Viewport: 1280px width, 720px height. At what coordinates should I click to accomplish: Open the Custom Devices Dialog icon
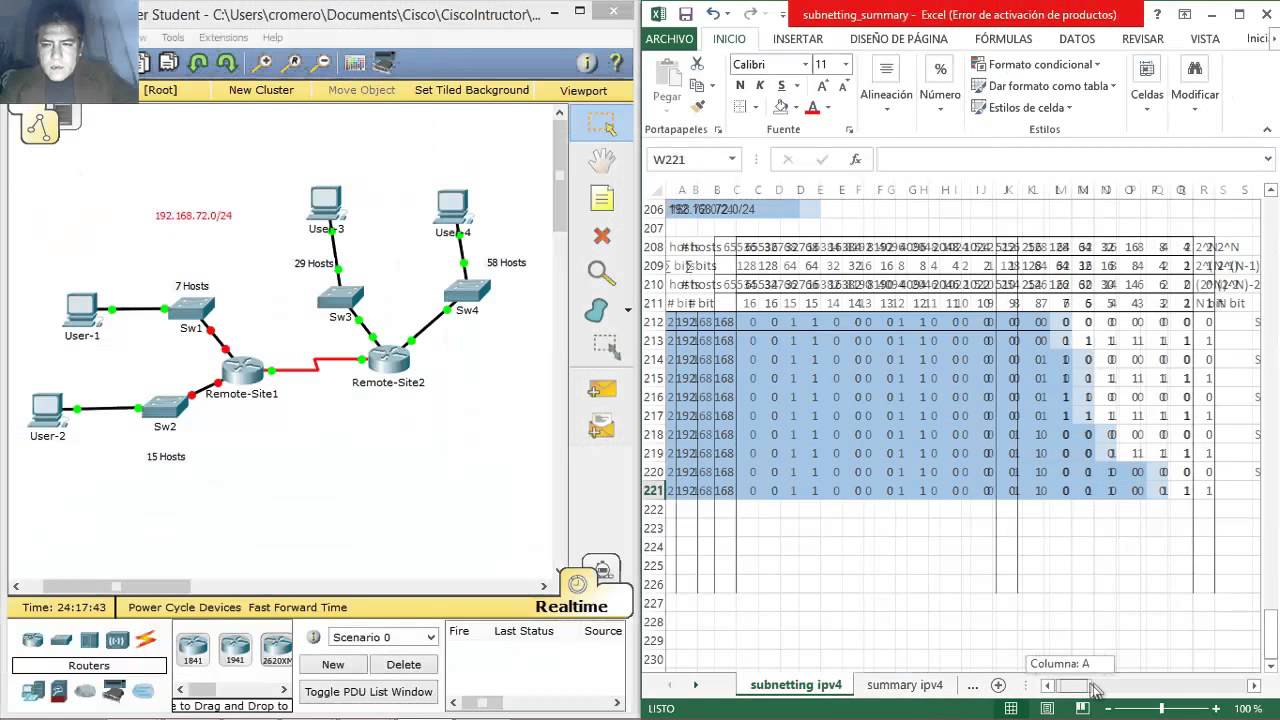coord(385,63)
